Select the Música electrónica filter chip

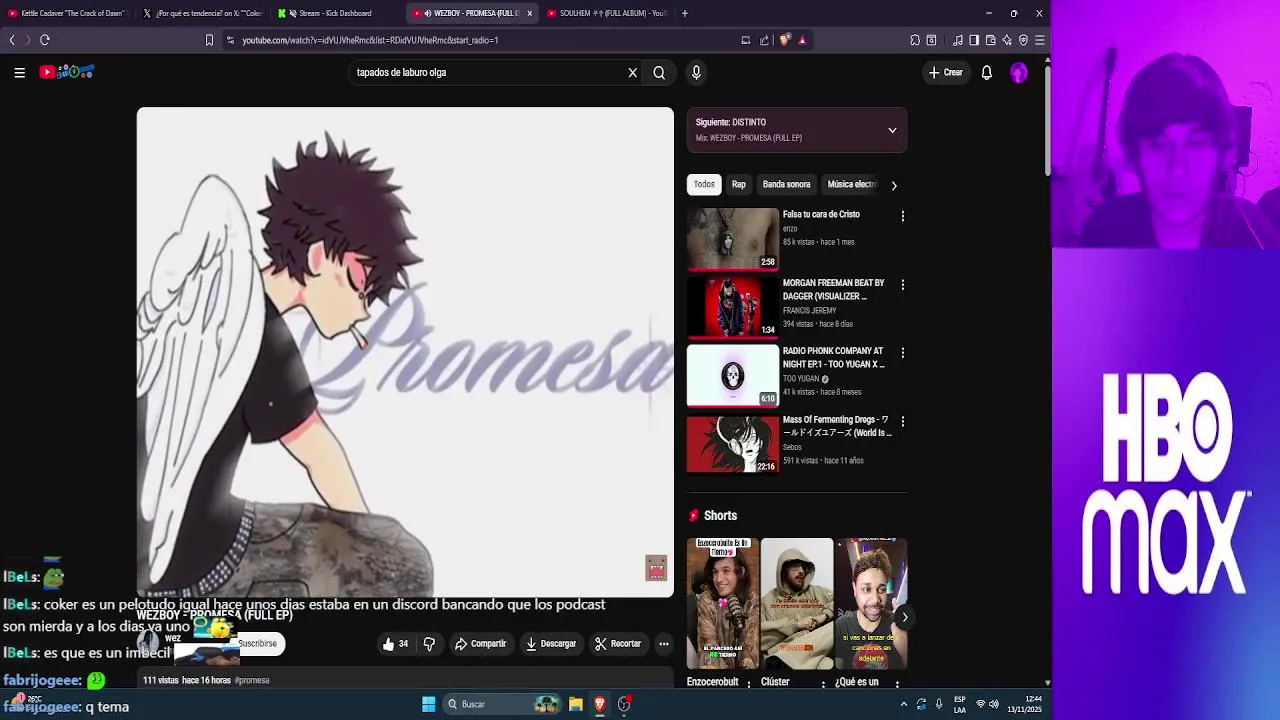852,184
